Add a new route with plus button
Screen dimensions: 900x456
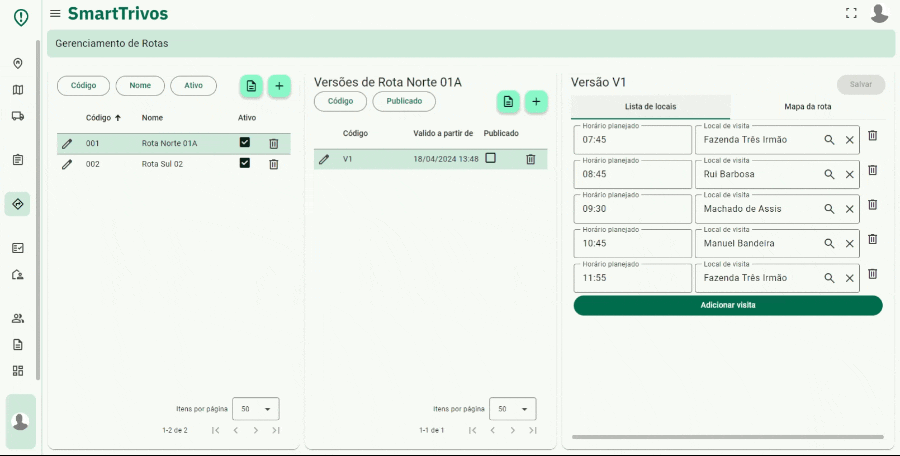(x=280, y=86)
